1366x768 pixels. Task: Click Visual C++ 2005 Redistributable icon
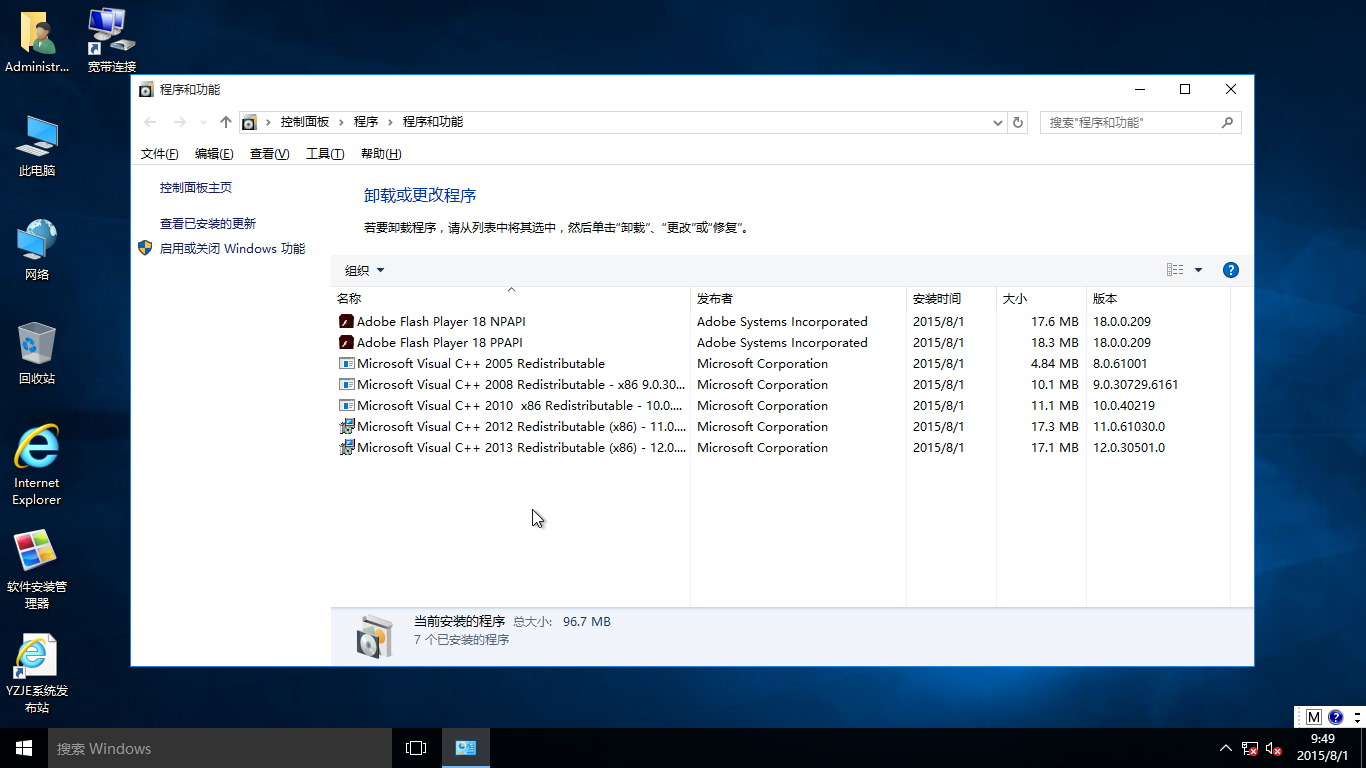tap(347, 364)
